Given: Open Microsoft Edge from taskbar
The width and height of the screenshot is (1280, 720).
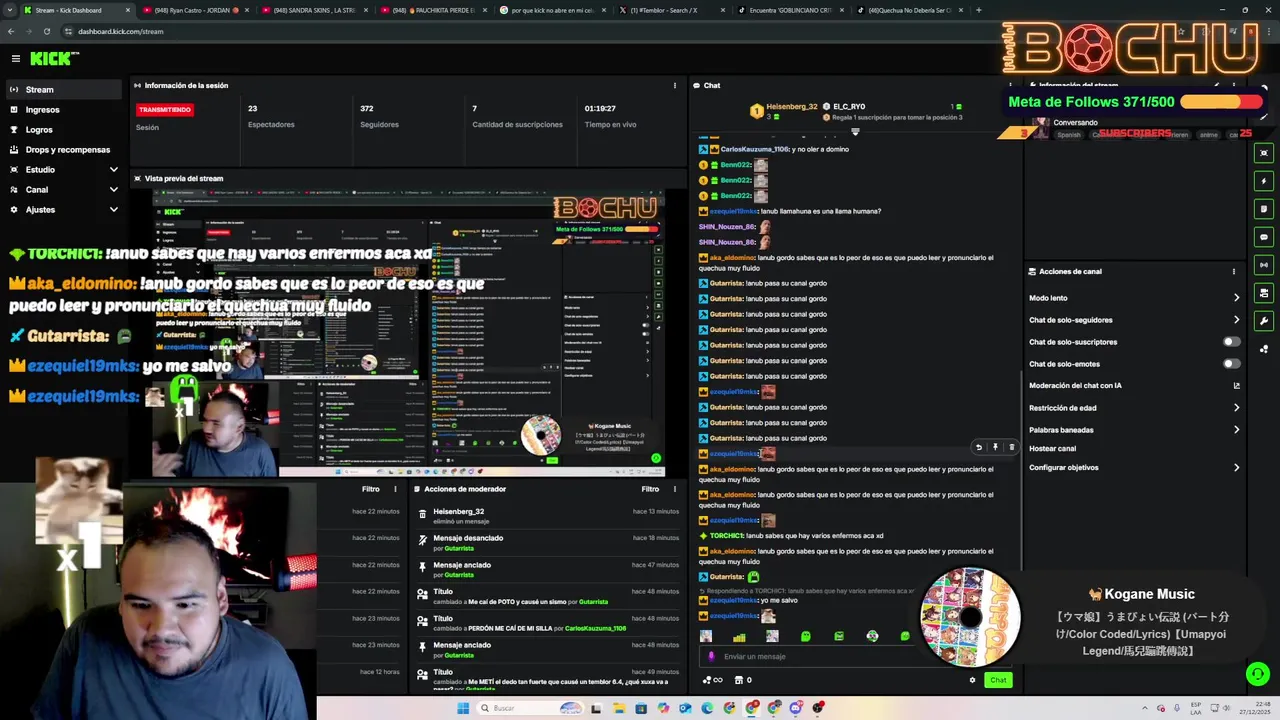Looking at the screenshot, I should 707,708.
